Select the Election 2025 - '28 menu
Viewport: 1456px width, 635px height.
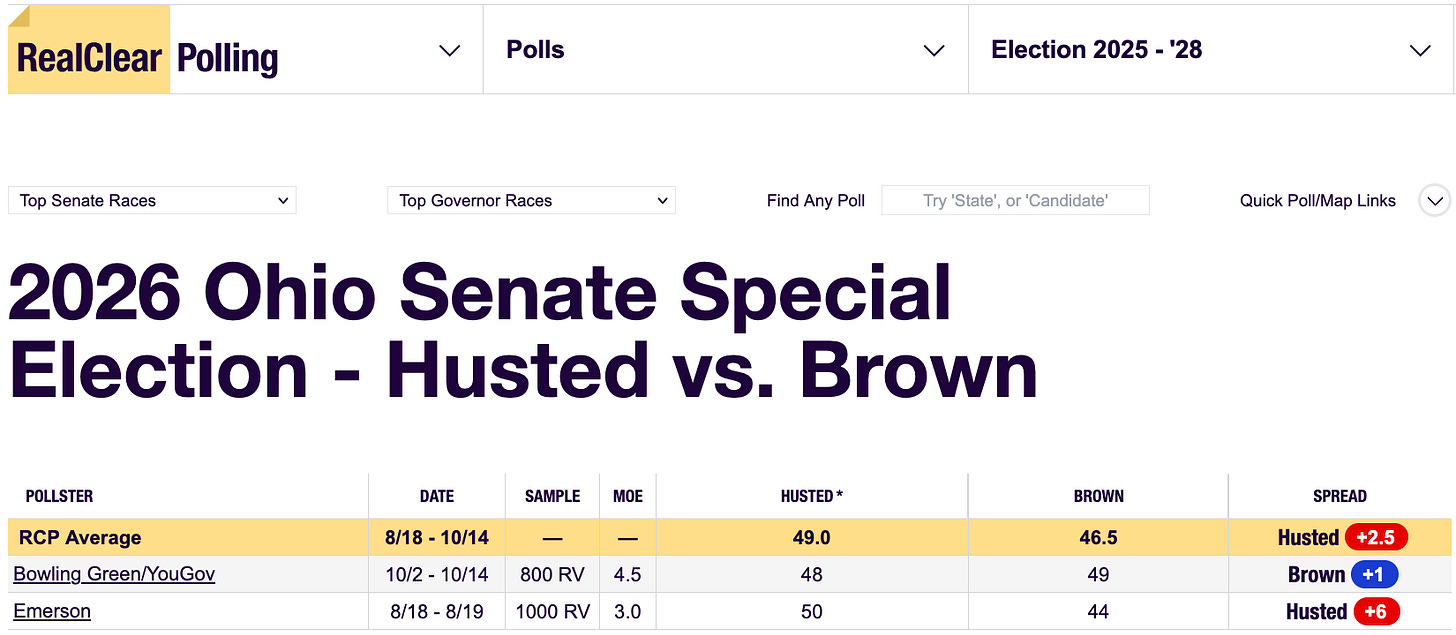pos(1096,50)
